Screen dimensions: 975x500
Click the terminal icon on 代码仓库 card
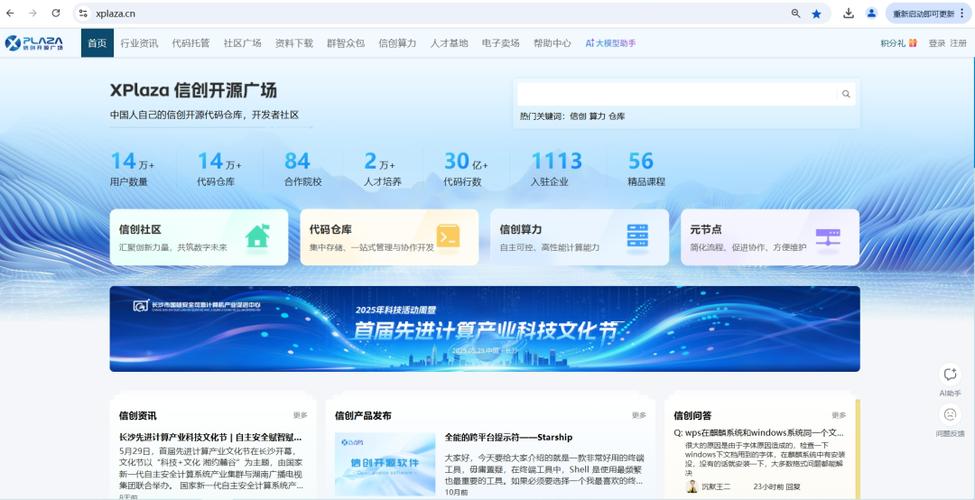[448, 236]
